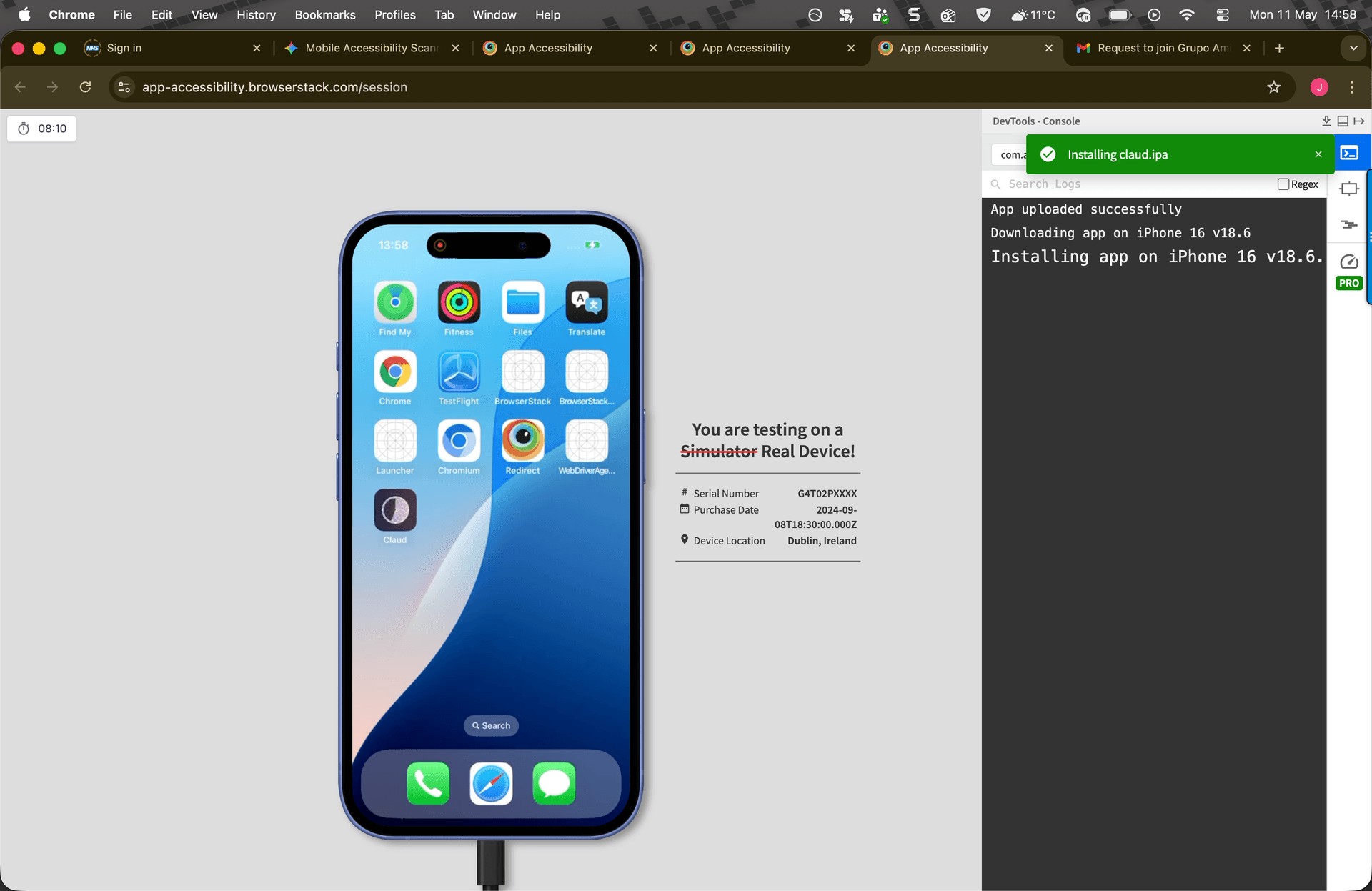Open the Wi-Fi status menu

pyautogui.click(x=1187, y=14)
